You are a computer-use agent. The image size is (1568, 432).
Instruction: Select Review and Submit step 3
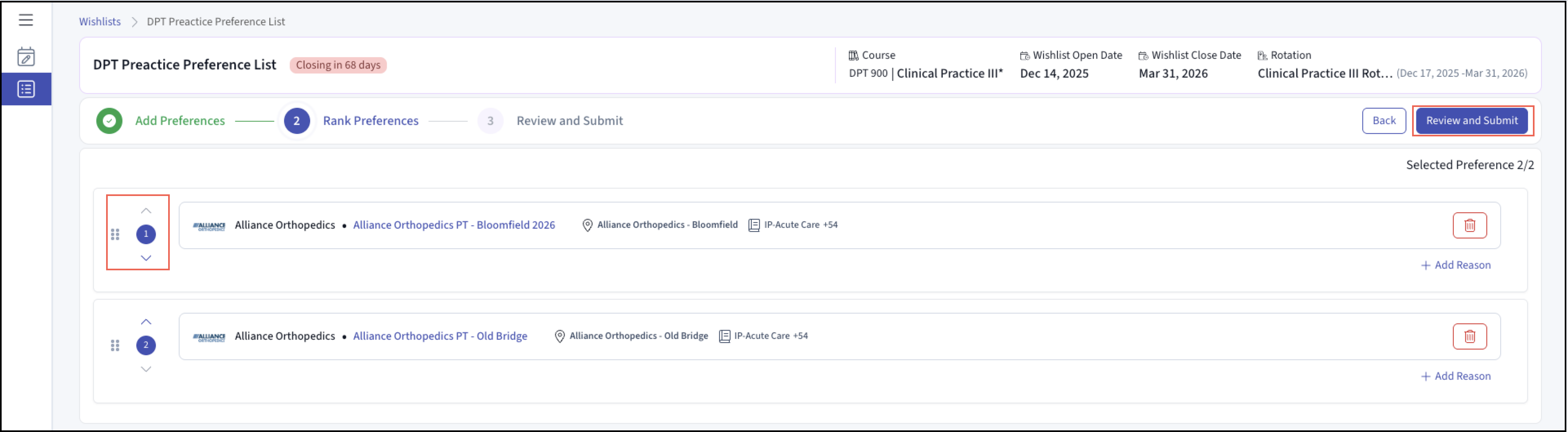[x=569, y=120]
